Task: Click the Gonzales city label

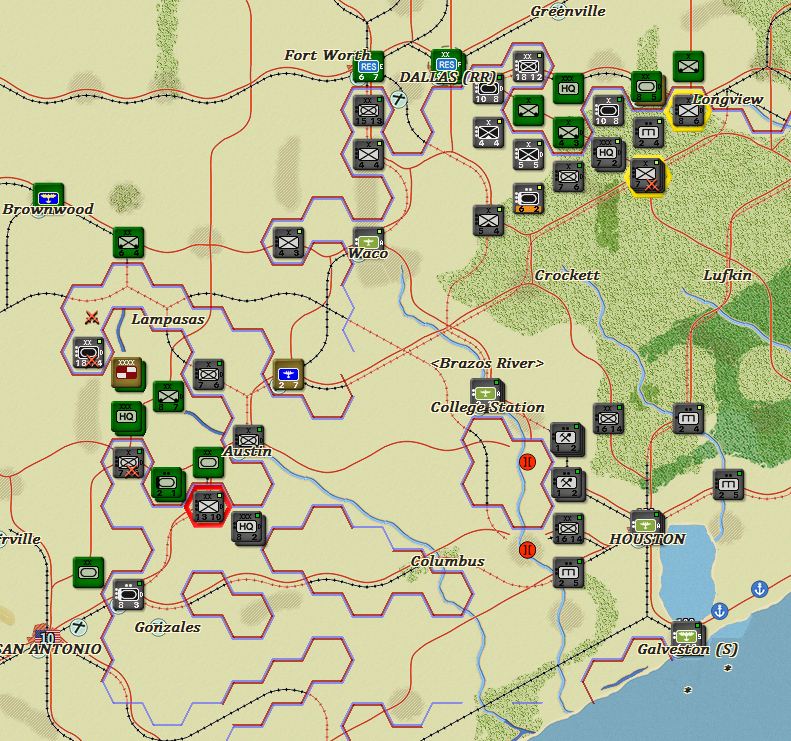Action: 167,627
